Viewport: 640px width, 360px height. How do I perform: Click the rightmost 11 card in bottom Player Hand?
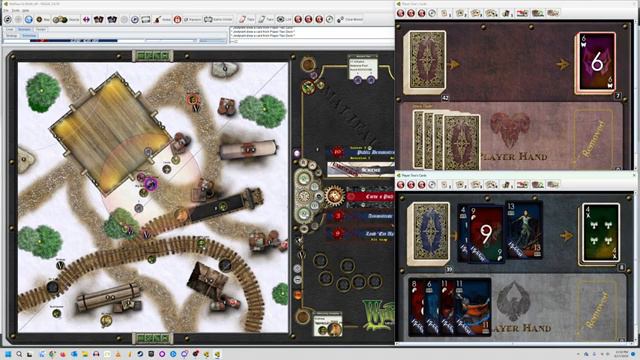(473, 307)
